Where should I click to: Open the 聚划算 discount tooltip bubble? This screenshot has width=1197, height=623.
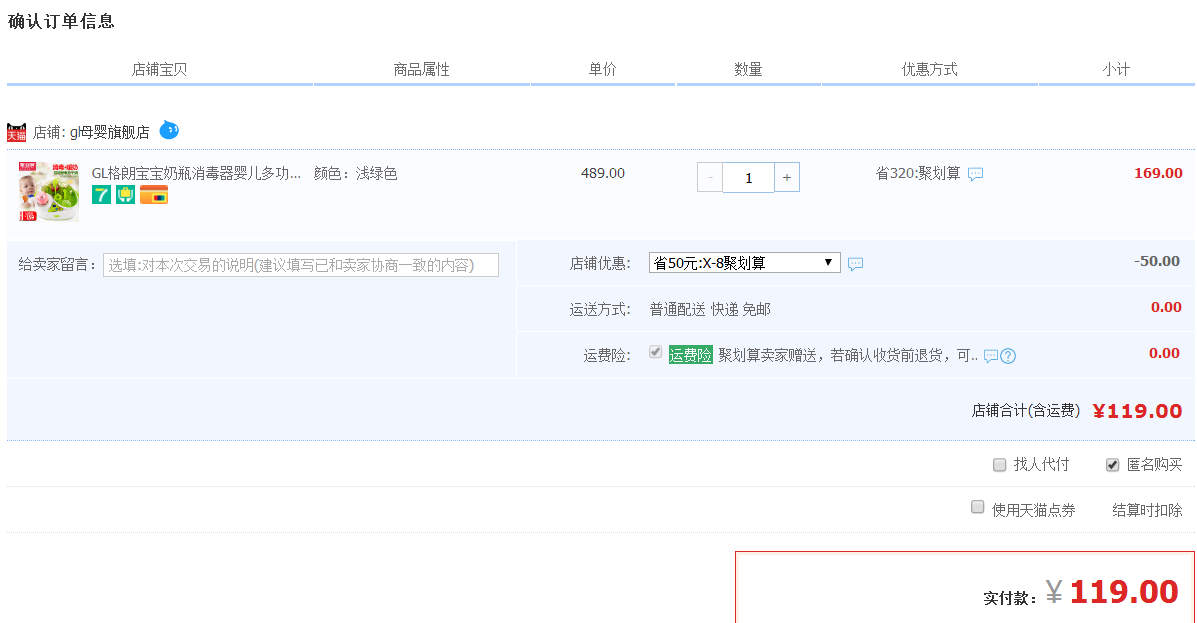(975, 173)
